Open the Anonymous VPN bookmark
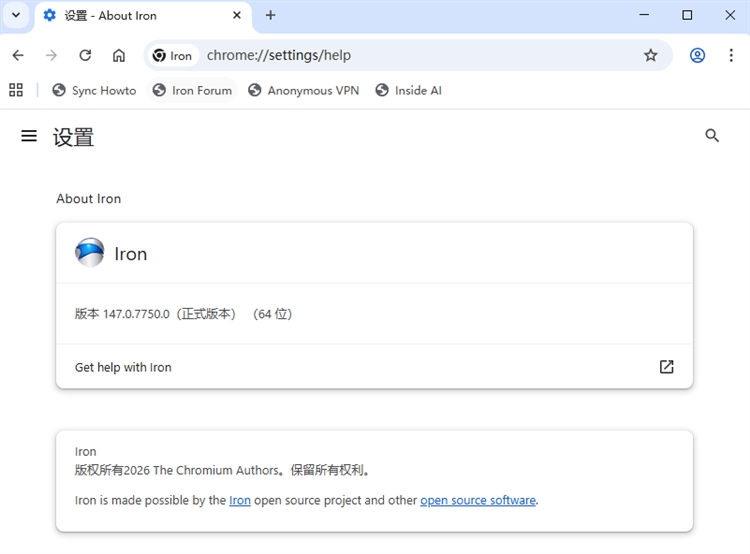The width and height of the screenshot is (750, 554). point(304,90)
